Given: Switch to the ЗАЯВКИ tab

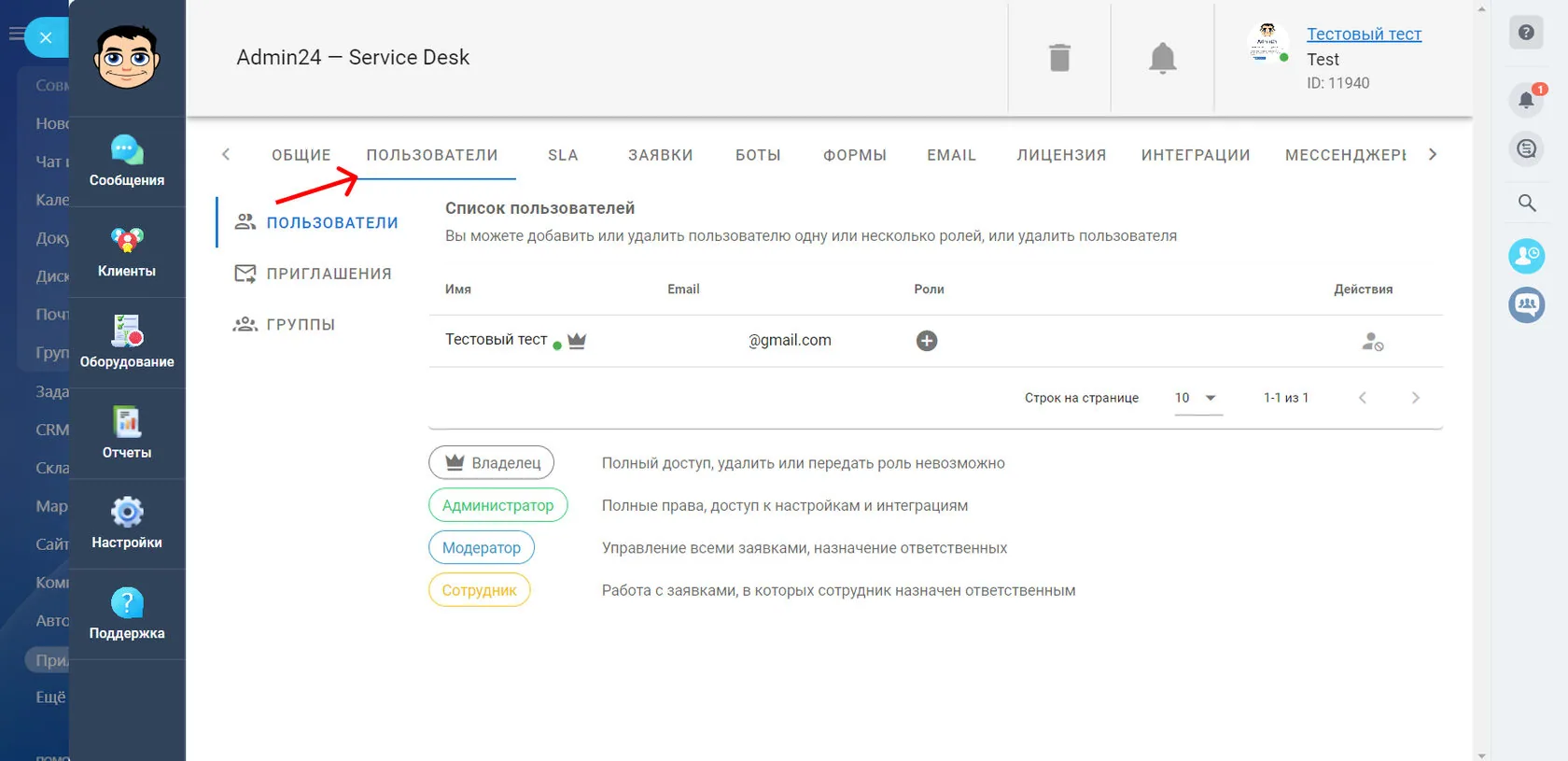Looking at the screenshot, I should [661, 155].
